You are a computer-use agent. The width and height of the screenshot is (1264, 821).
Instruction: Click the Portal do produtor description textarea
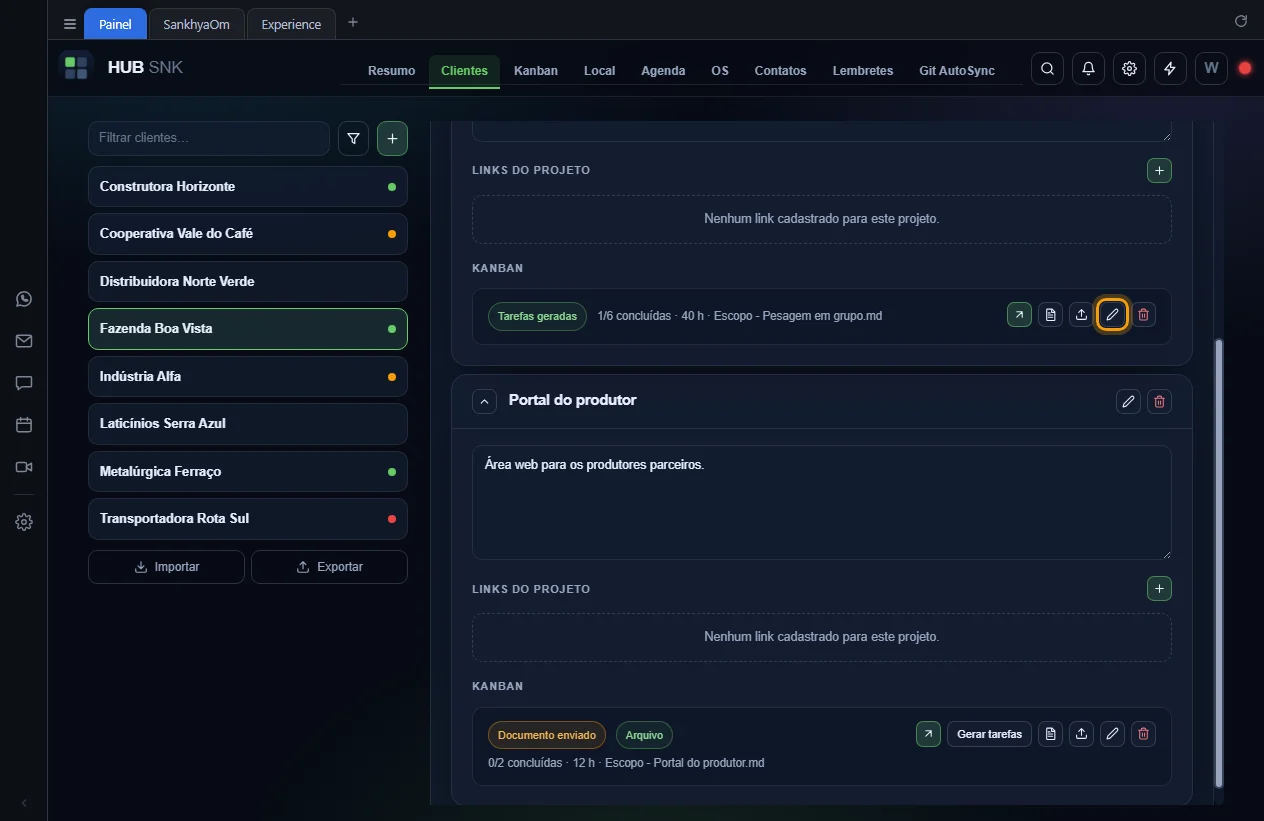pyautogui.click(x=821, y=502)
